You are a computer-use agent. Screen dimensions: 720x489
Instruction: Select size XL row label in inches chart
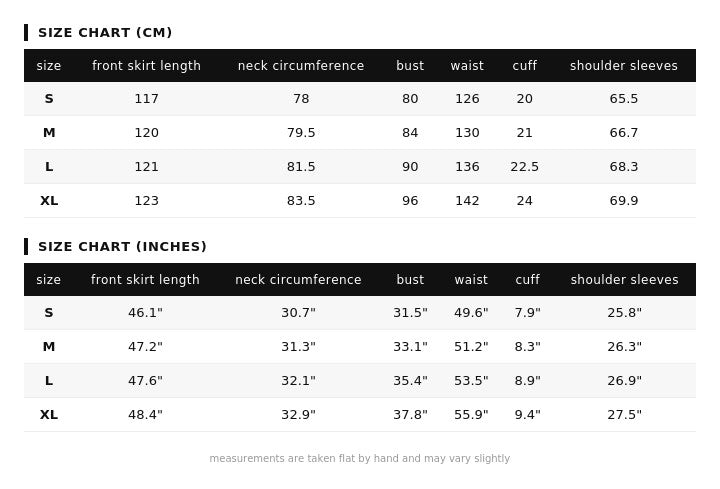49,415
